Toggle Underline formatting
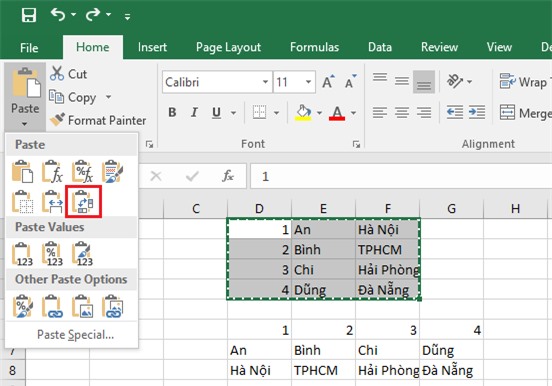 click(x=217, y=112)
